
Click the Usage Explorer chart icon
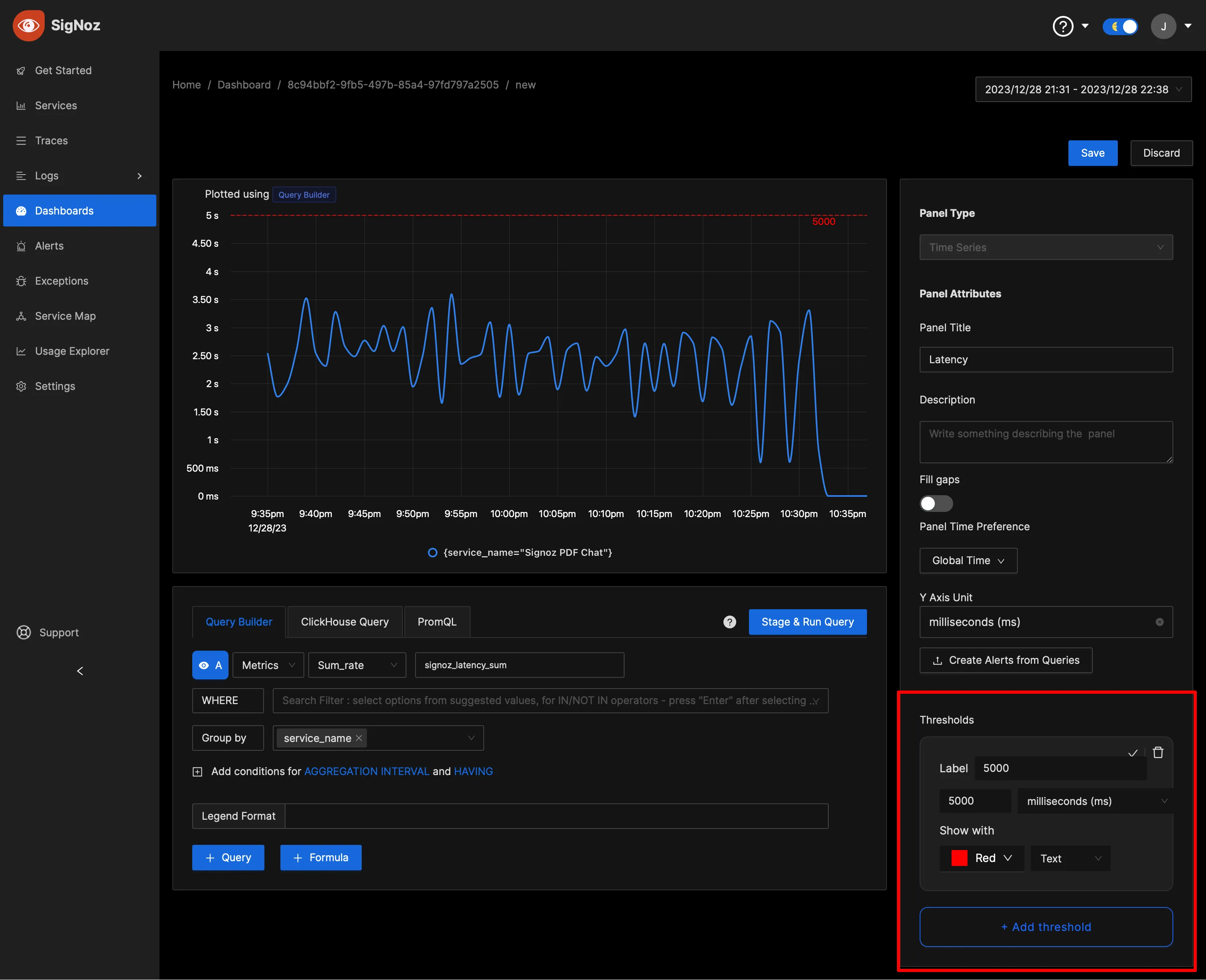click(22, 351)
